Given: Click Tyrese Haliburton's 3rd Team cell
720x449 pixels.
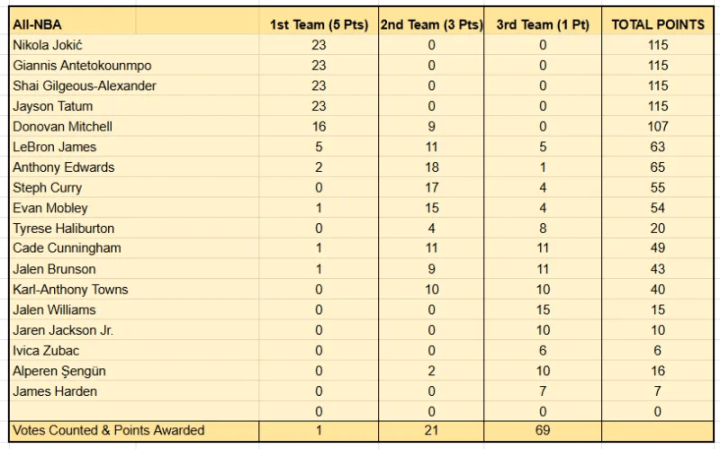Looking at the screenshot, I should pyautogui.click(x=543, y=228).
